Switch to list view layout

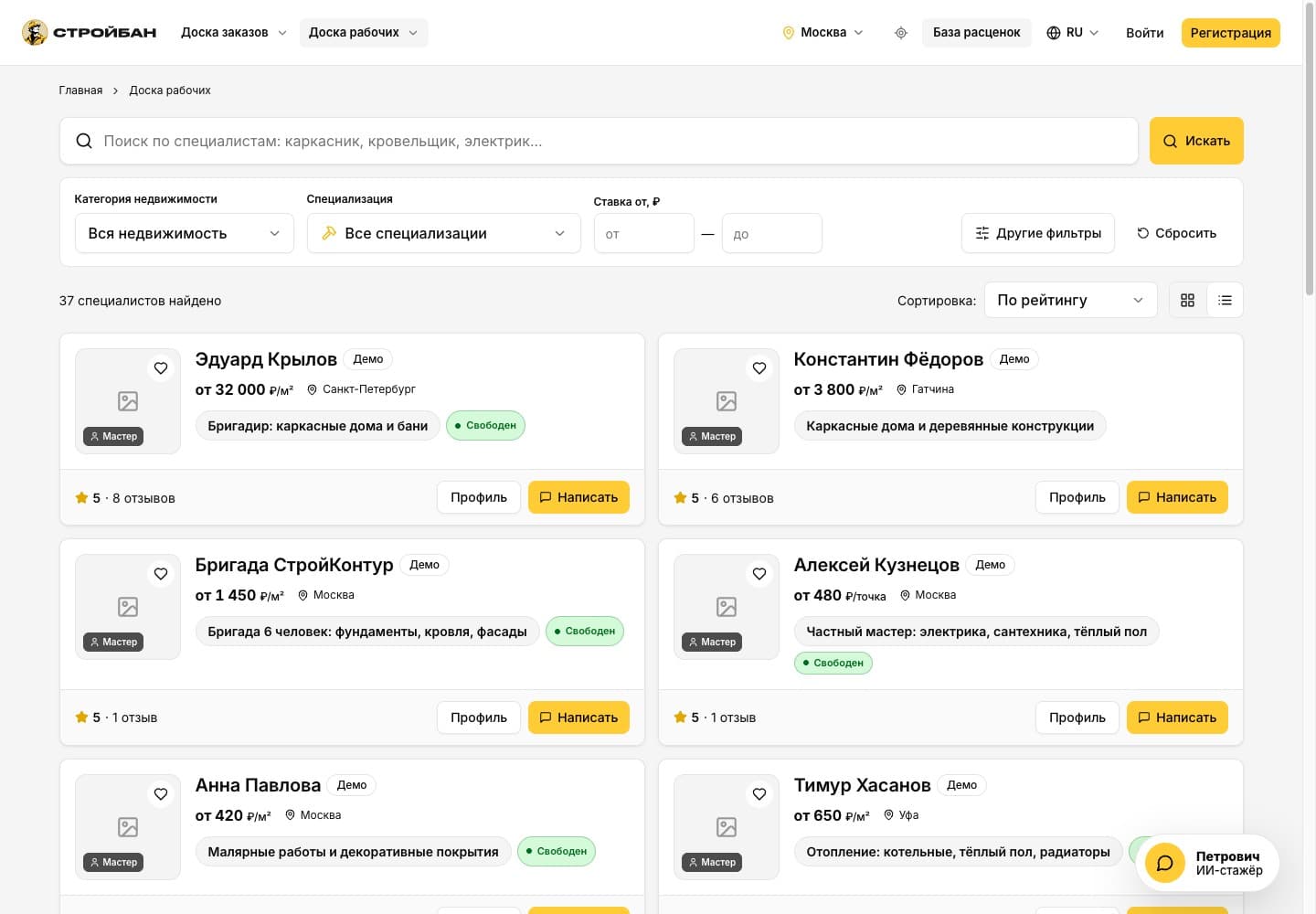1226,300
